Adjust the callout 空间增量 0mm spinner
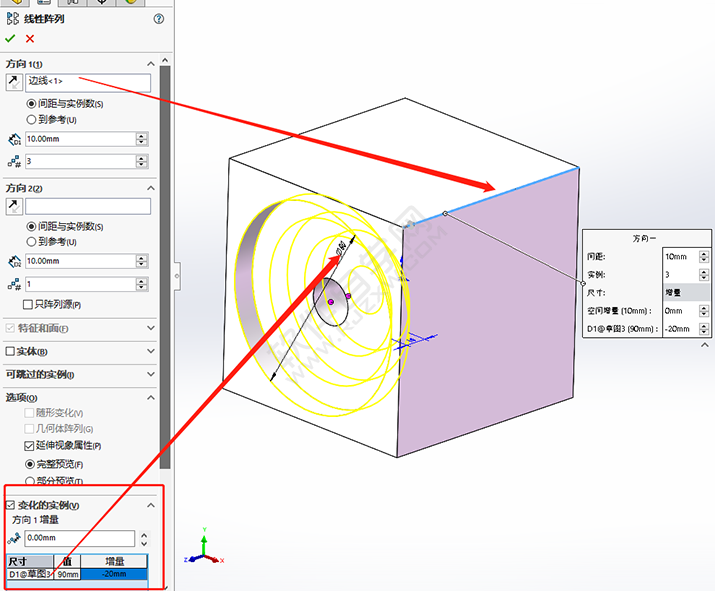 tap(704, 311)
